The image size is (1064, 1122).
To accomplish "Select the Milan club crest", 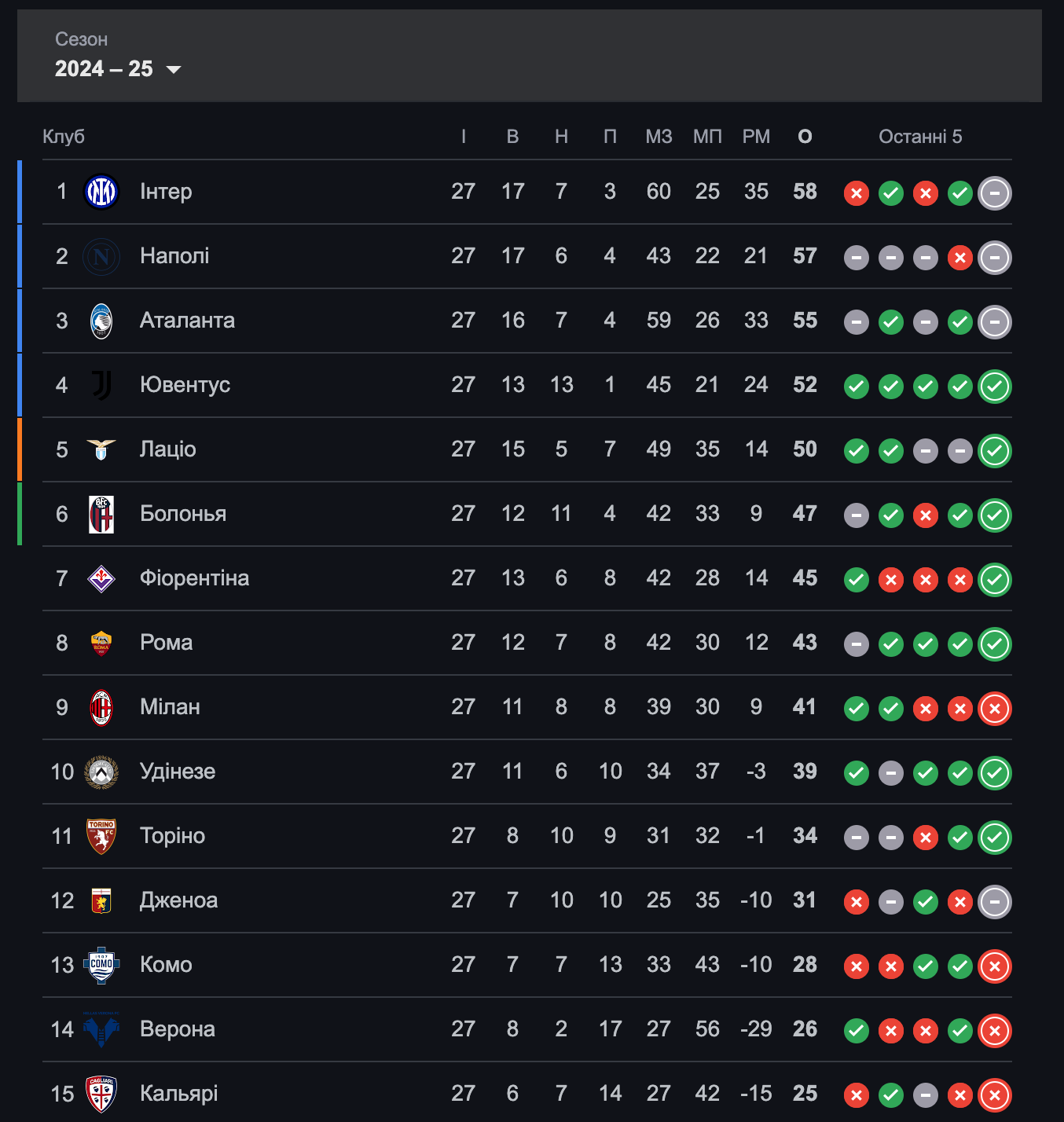I will point(101,707).
